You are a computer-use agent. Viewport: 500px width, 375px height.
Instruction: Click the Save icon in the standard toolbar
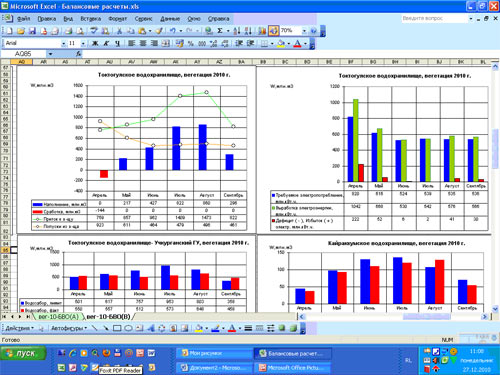tap(32, 31)
